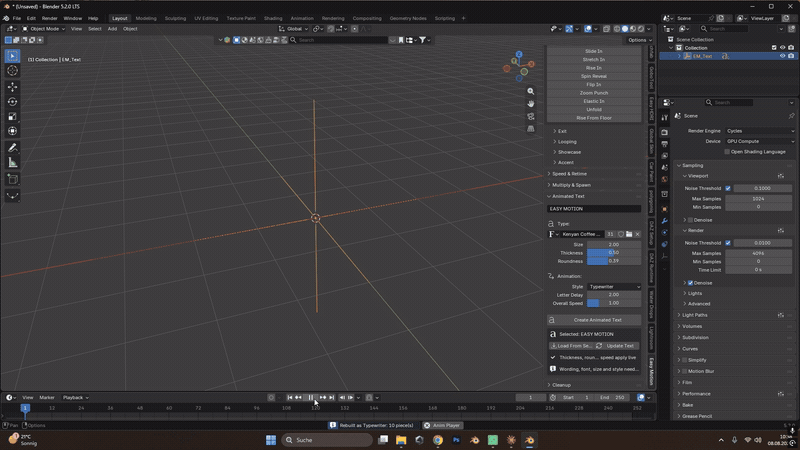
Task: Toggle viewport Noise Threshold checkbox
Action: coord(728,188)
